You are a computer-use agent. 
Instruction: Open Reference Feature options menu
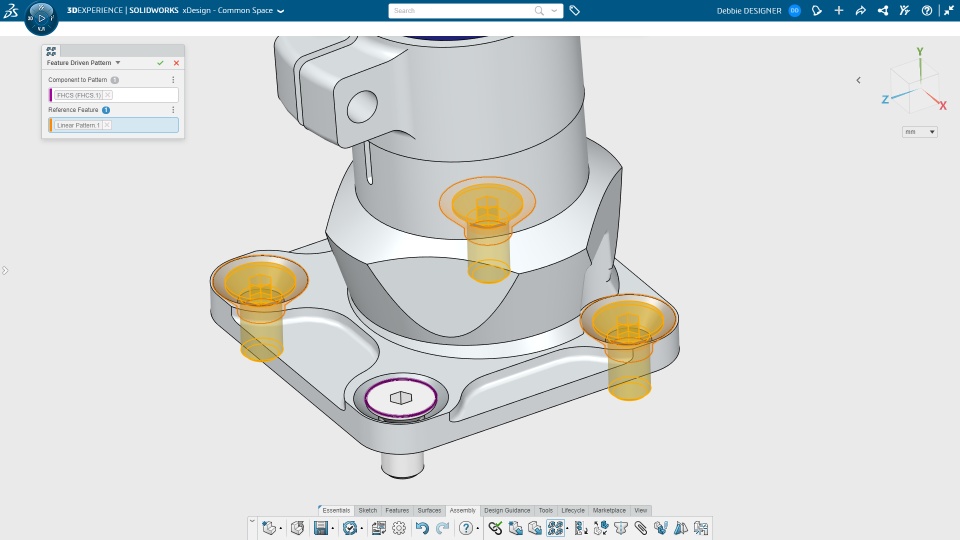(x=173, y=110)
